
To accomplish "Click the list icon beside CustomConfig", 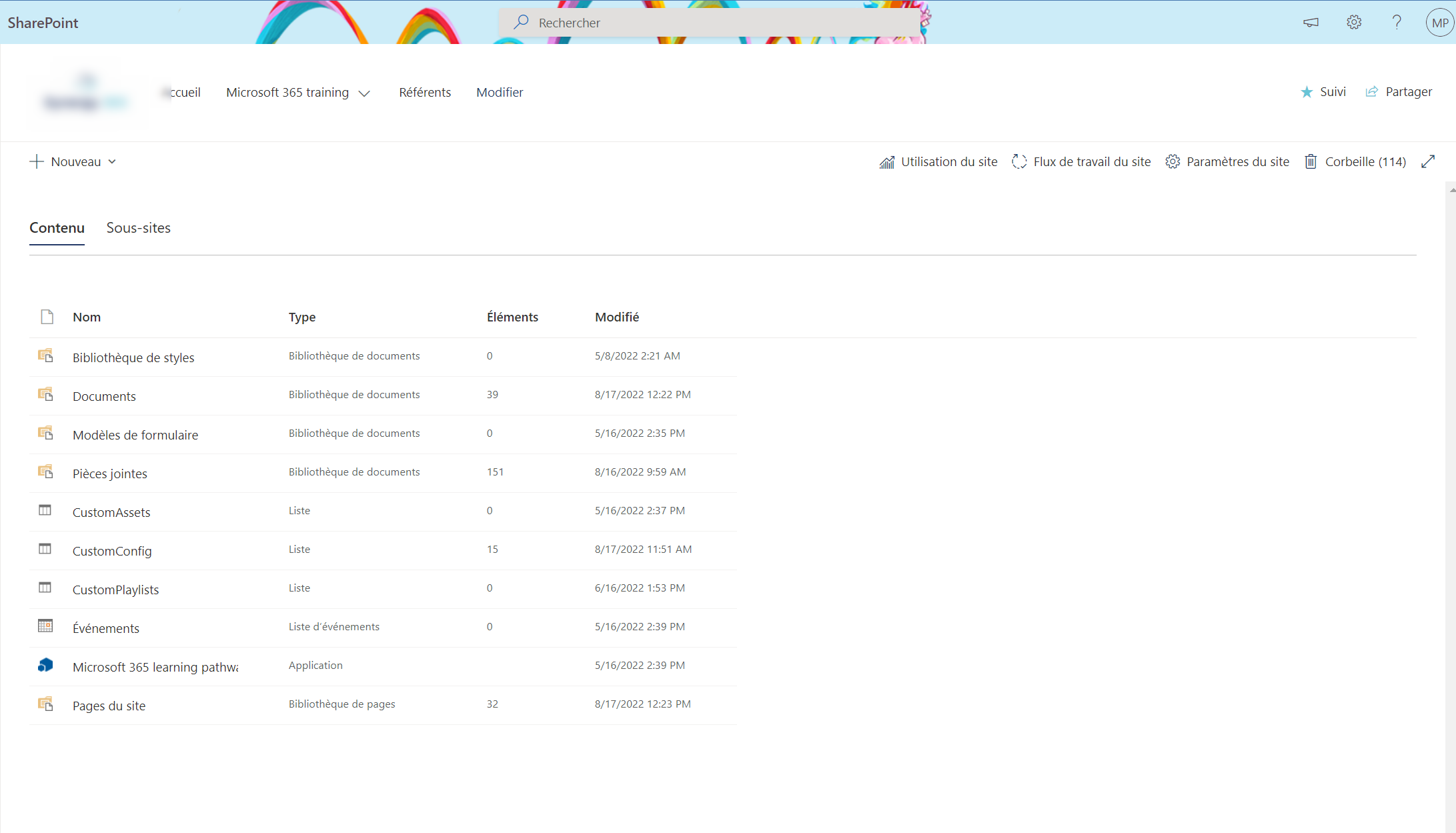I will 45,549.
